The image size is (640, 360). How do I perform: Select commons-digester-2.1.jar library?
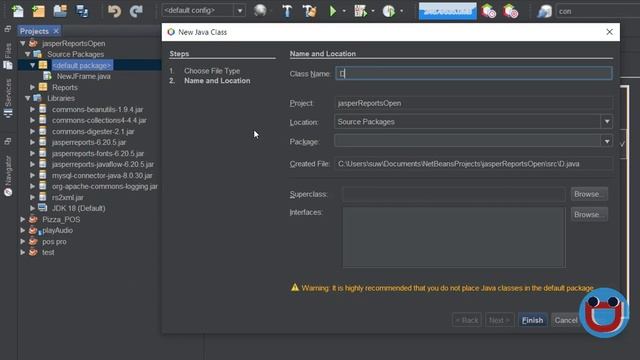[93, 131]
